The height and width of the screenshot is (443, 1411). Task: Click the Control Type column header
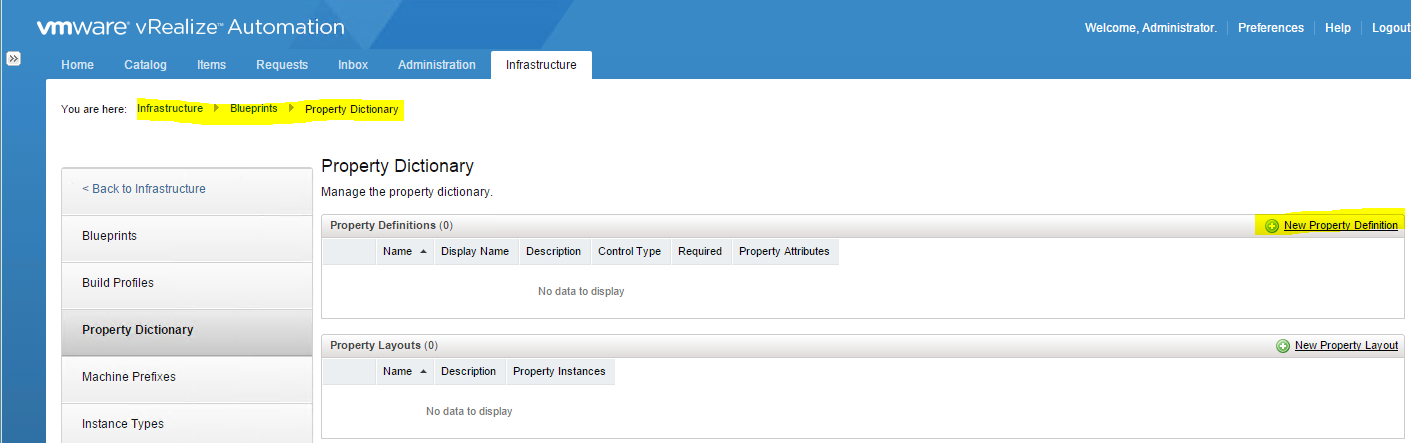point(629,251)
